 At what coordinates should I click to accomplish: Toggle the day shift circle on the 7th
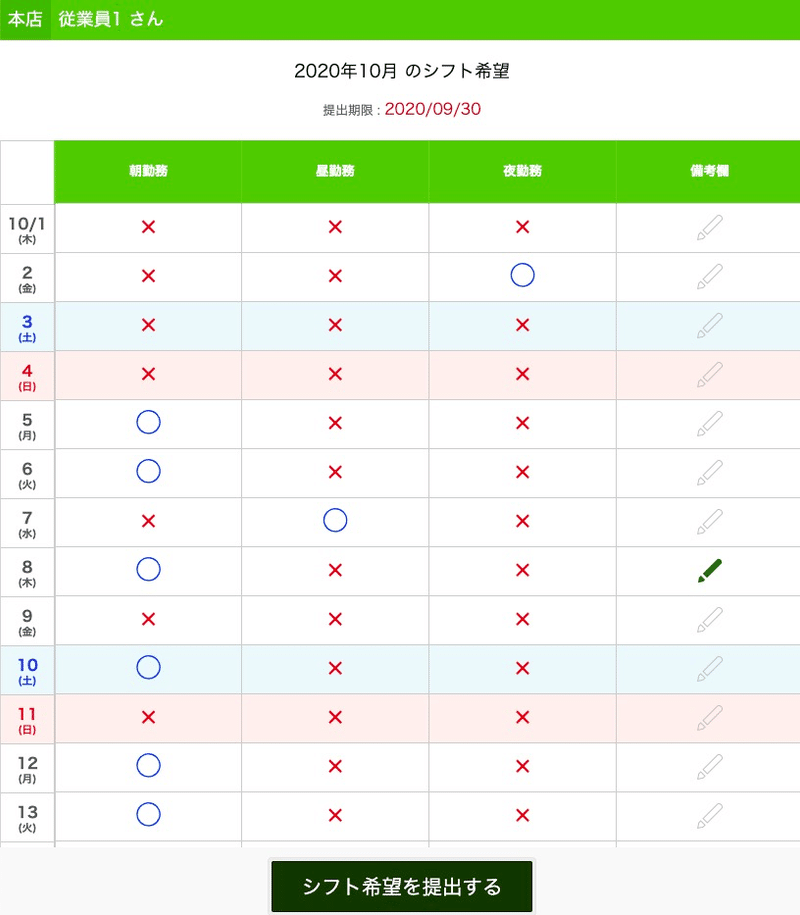point(335,521)
